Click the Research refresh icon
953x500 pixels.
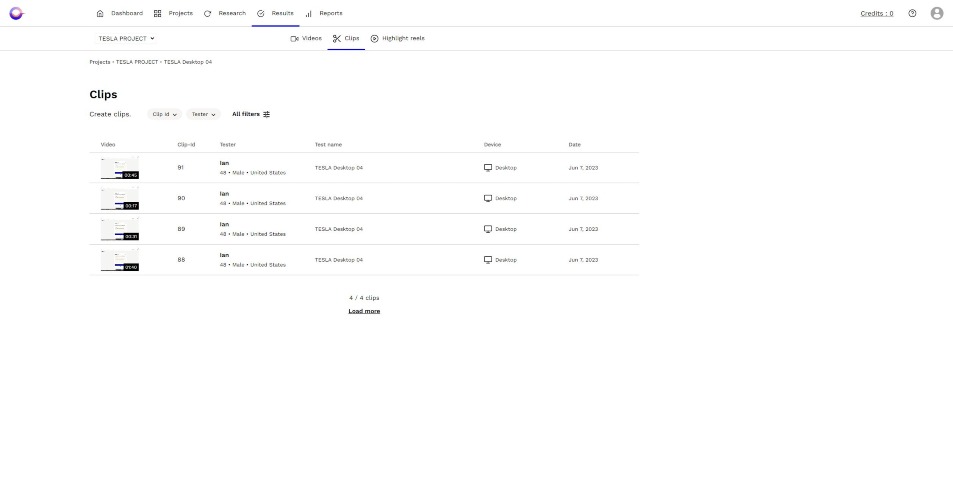coord(207,13)
